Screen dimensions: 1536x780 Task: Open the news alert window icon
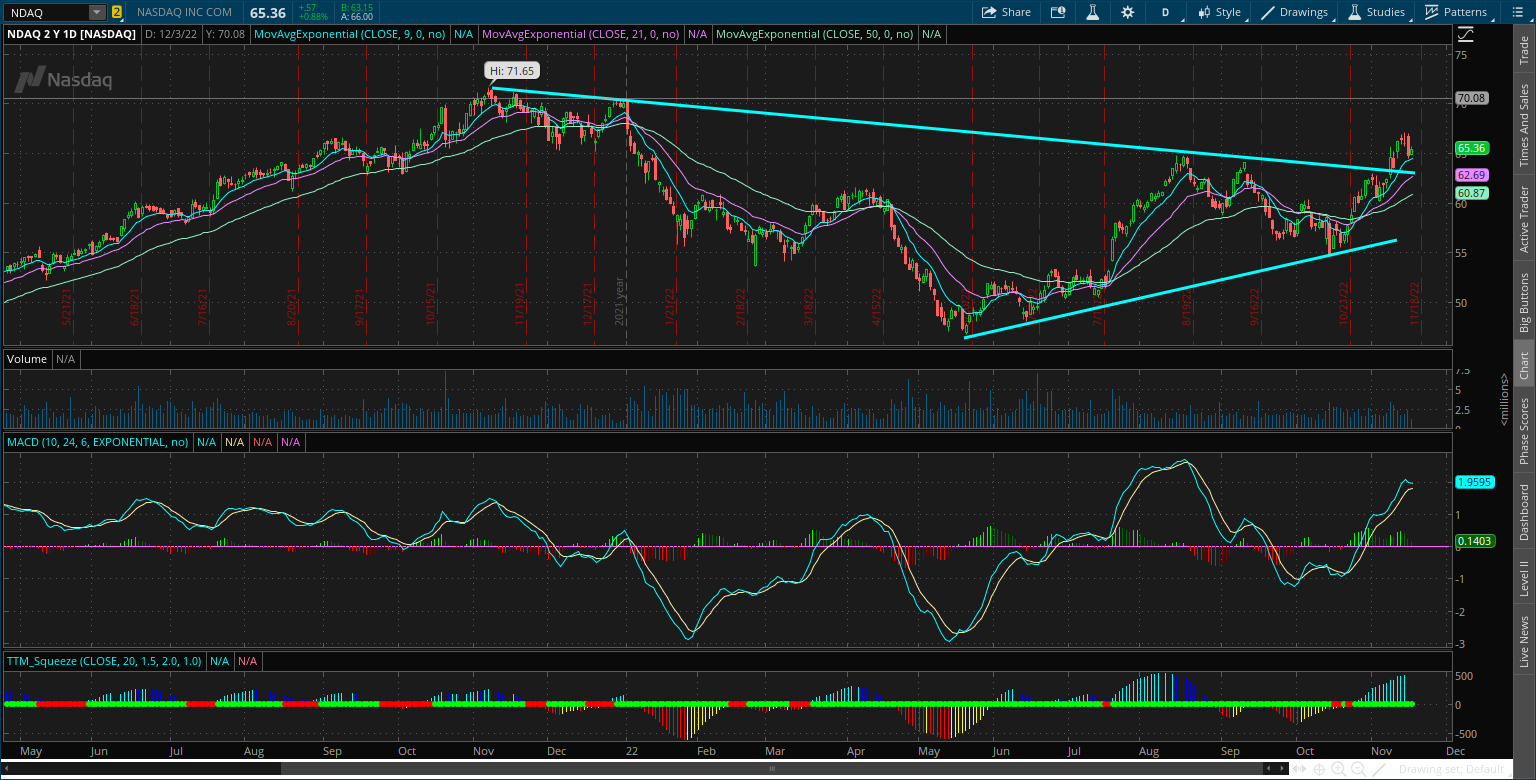point(1058,12)
